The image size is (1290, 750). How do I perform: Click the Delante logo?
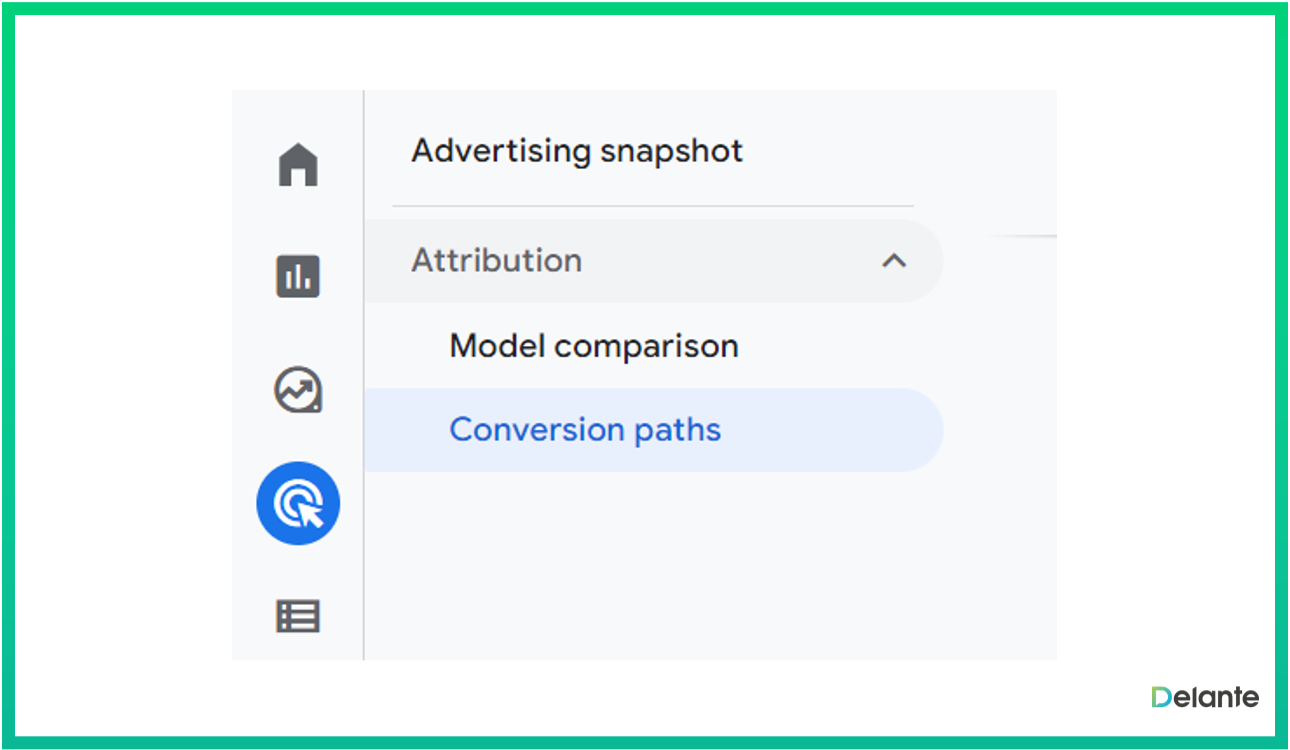[x=1204, y=697]
